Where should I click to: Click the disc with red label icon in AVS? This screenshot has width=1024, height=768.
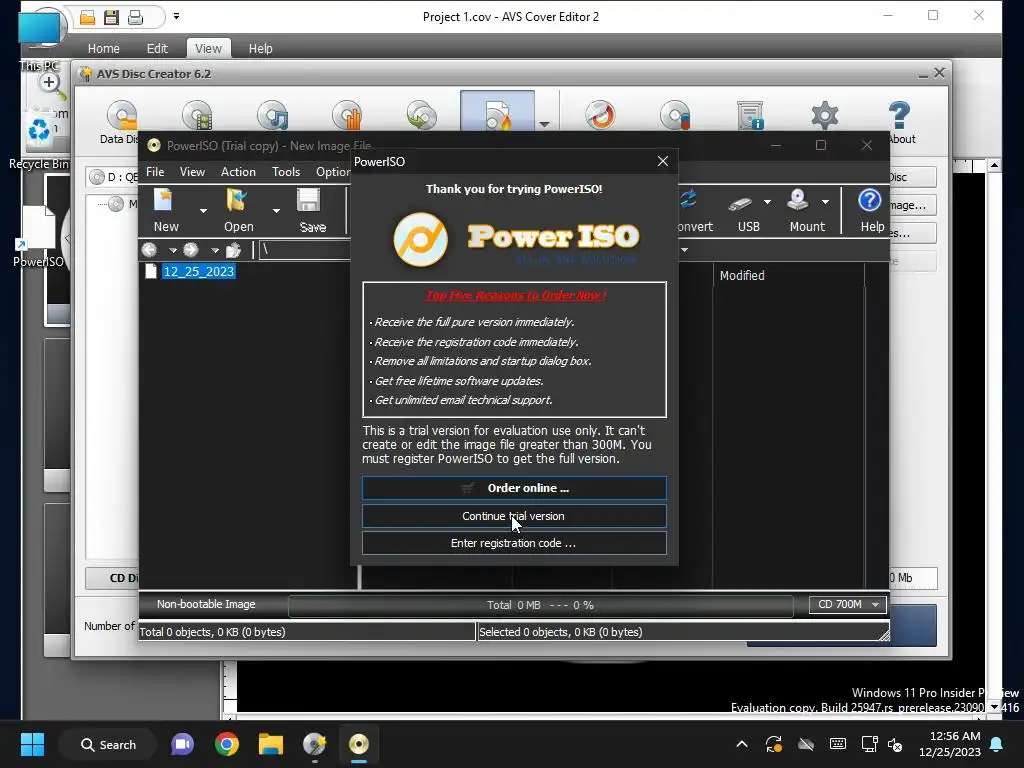[675, 115]
